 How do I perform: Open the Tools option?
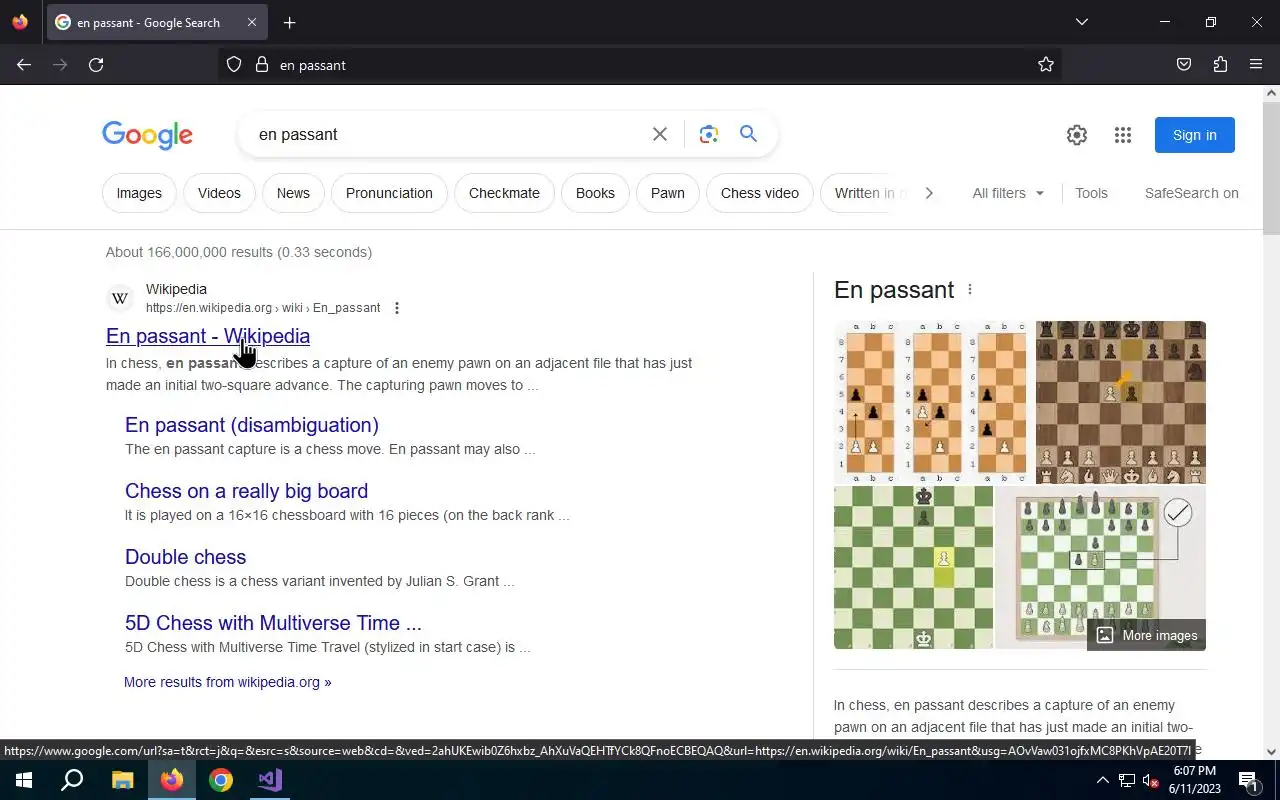(x=1091, y=193)
